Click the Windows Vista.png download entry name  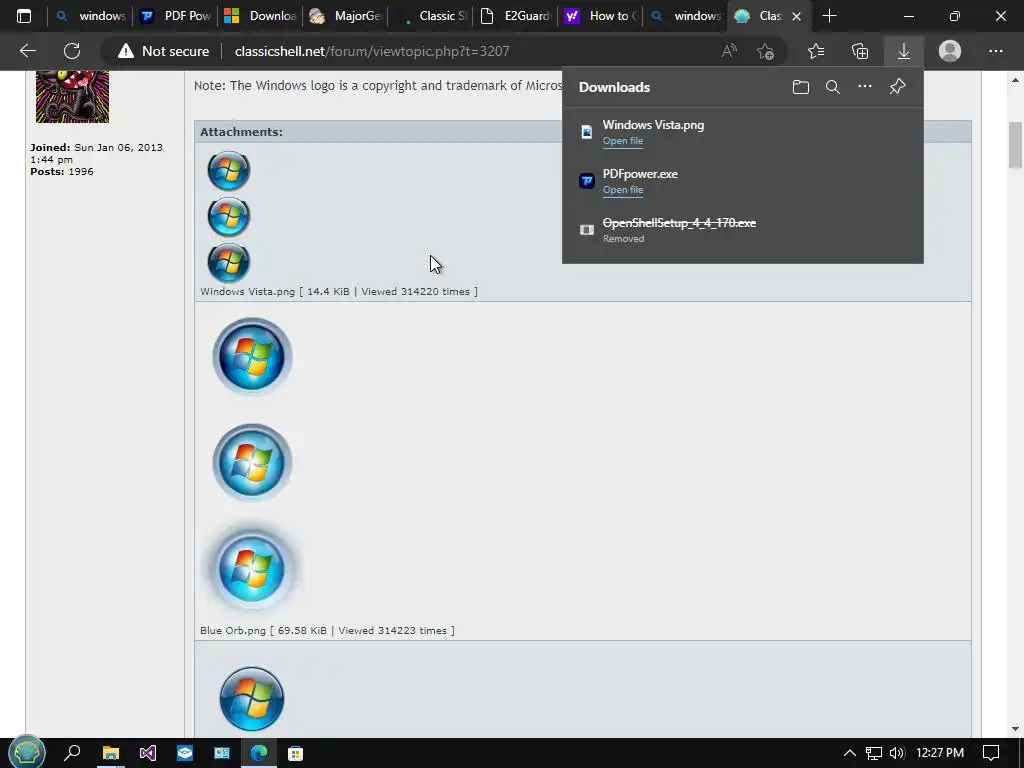click(653, 125)
